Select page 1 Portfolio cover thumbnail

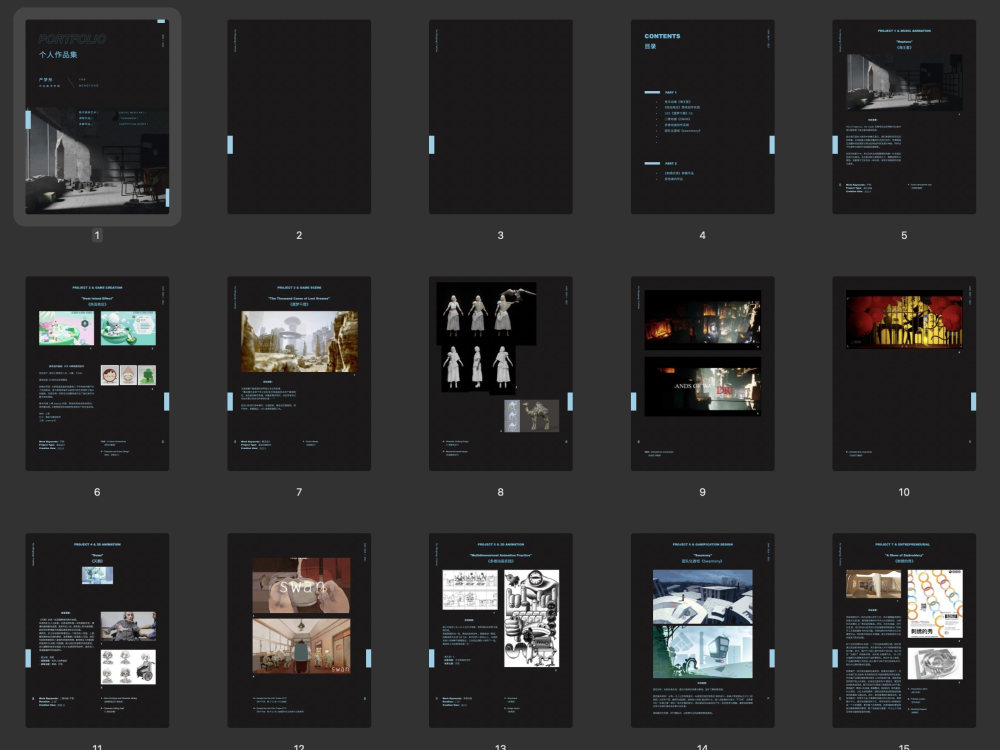pyautogui.click(x=97, y=117)
